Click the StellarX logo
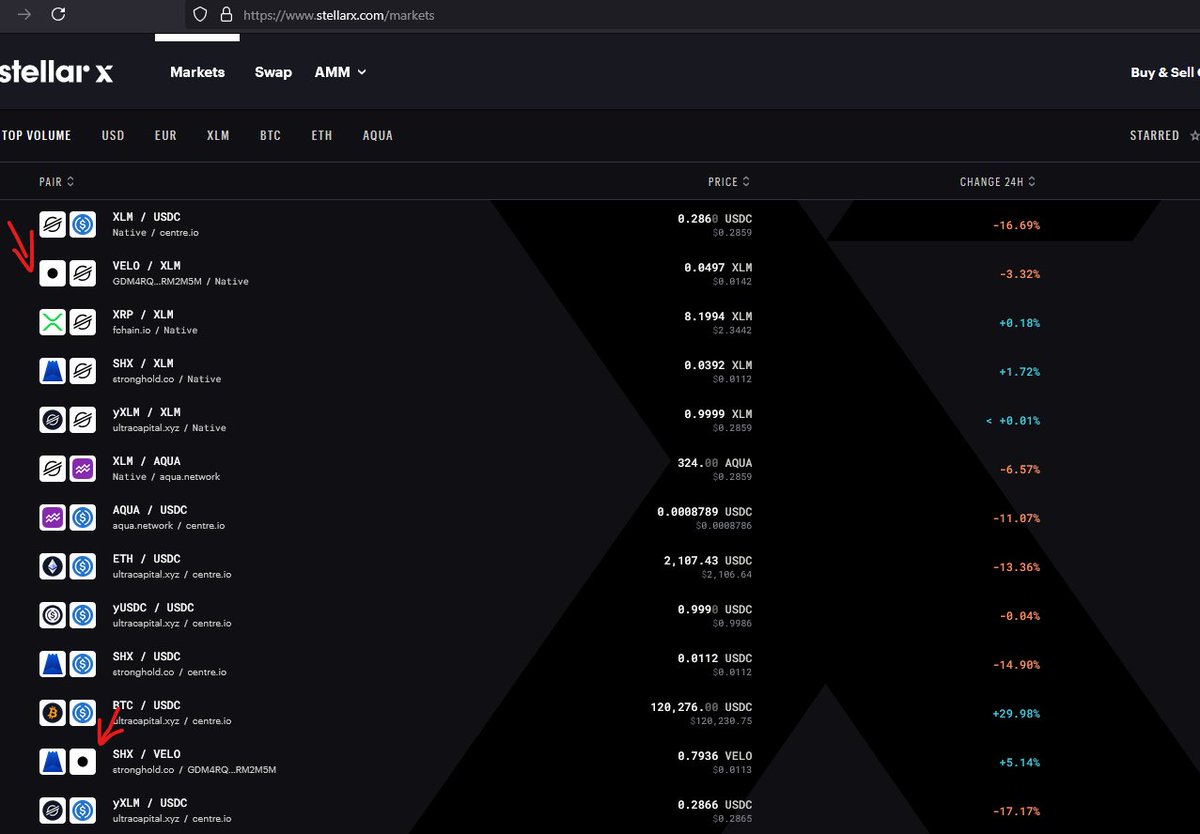The image size is (1200, 834). click(x=57, y=72)
